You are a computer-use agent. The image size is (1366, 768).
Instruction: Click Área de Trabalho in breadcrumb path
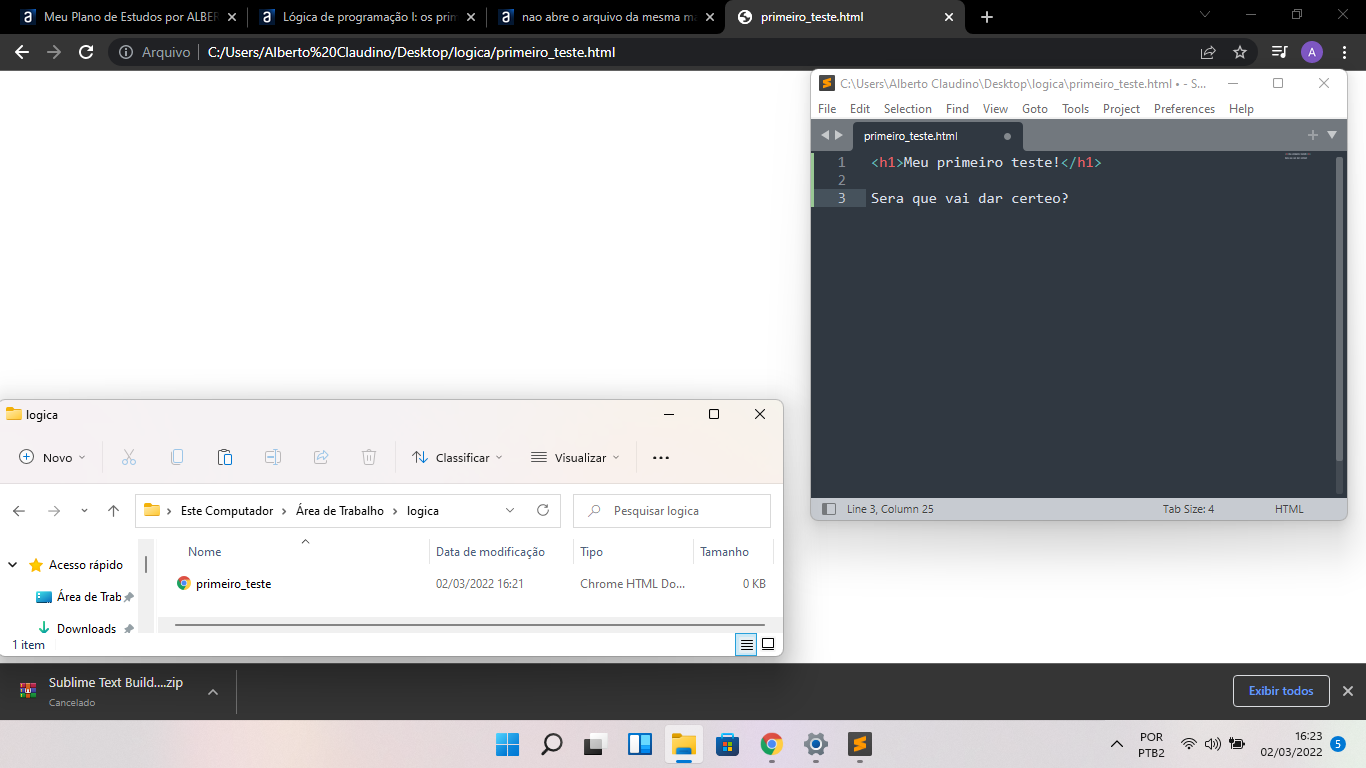coord(340,510)
